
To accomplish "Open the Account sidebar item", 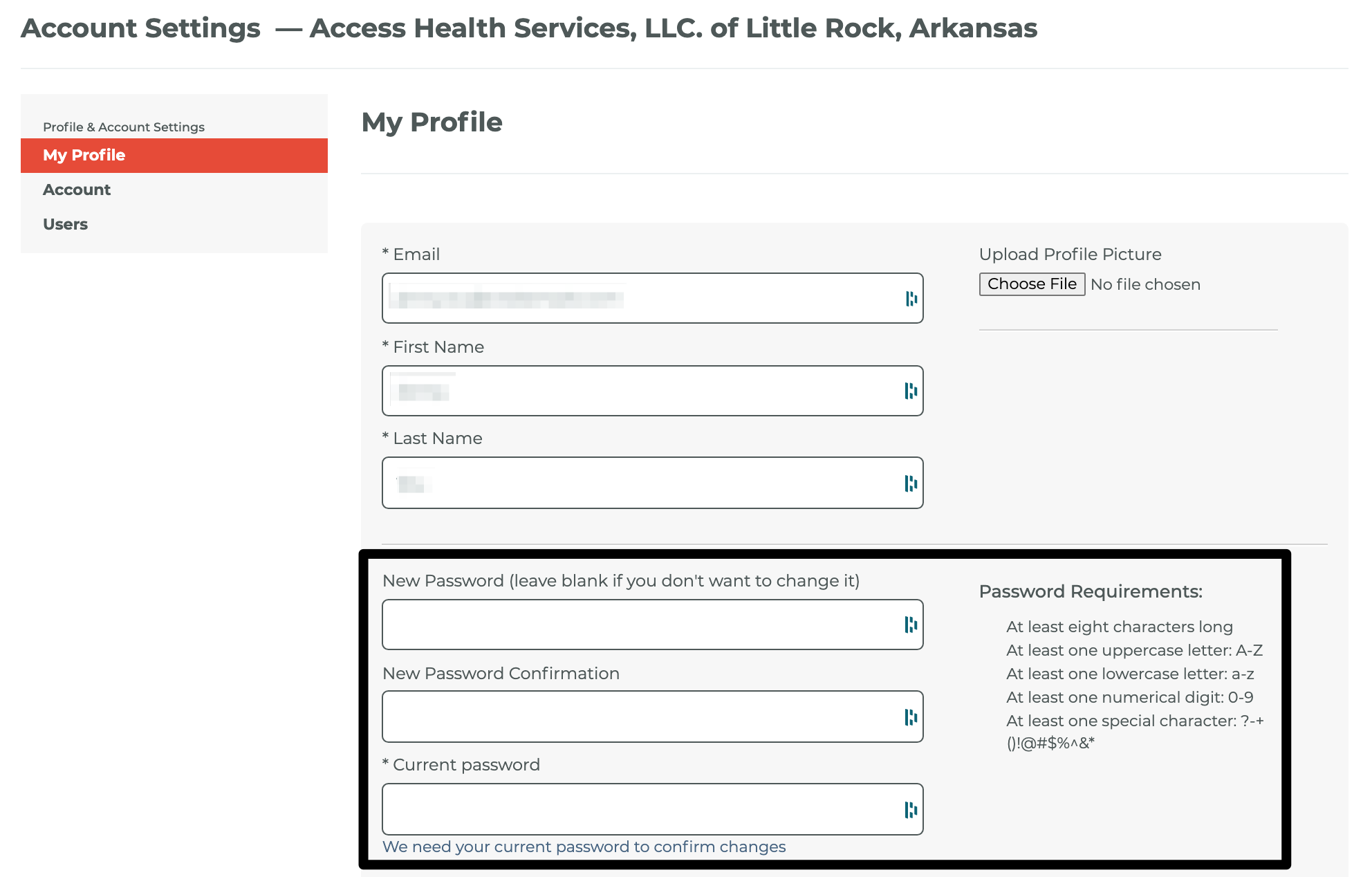I will (x=174, y=190).
